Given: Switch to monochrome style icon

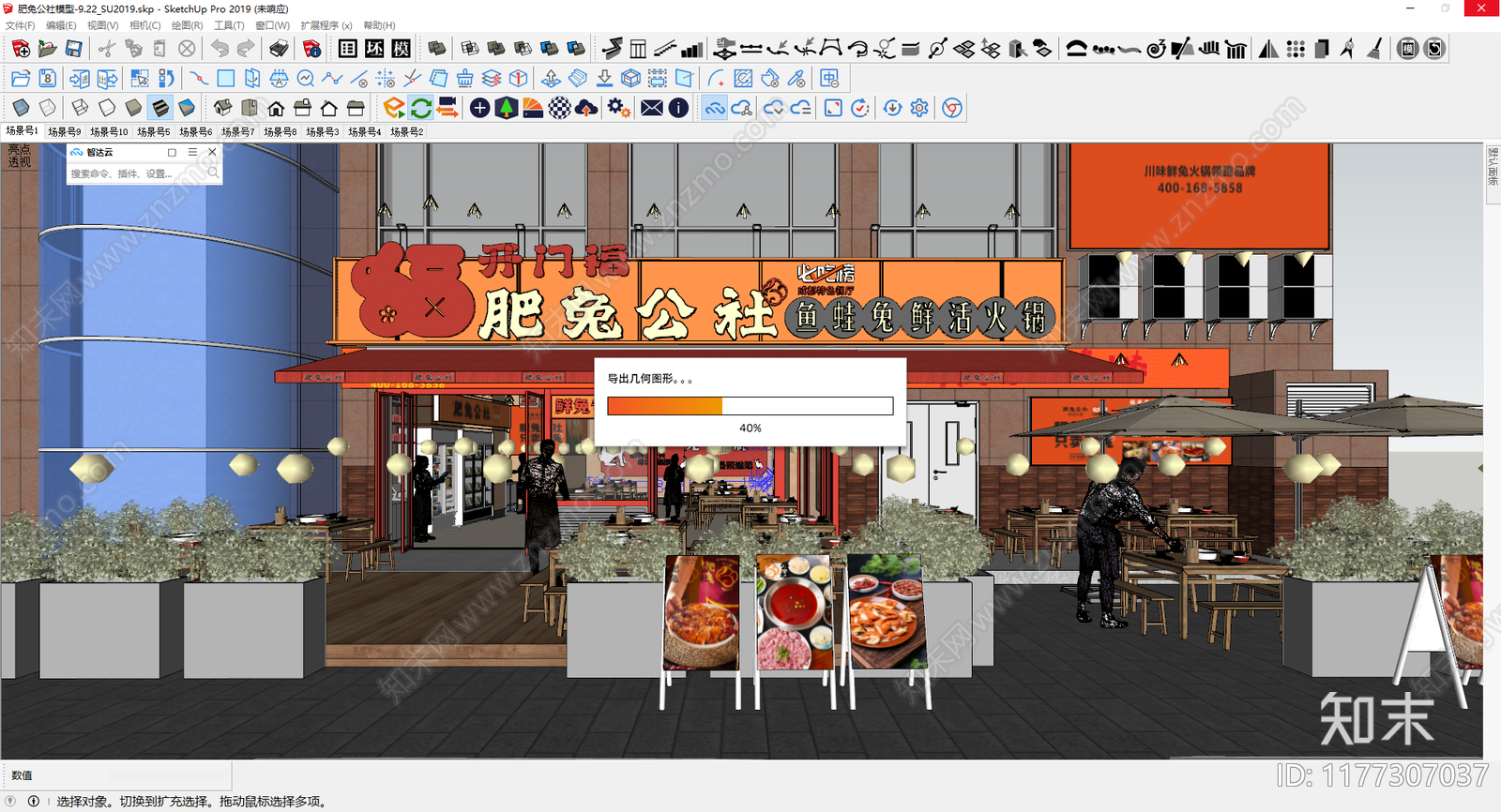Looking at the screenshot, I should point(187,108).
